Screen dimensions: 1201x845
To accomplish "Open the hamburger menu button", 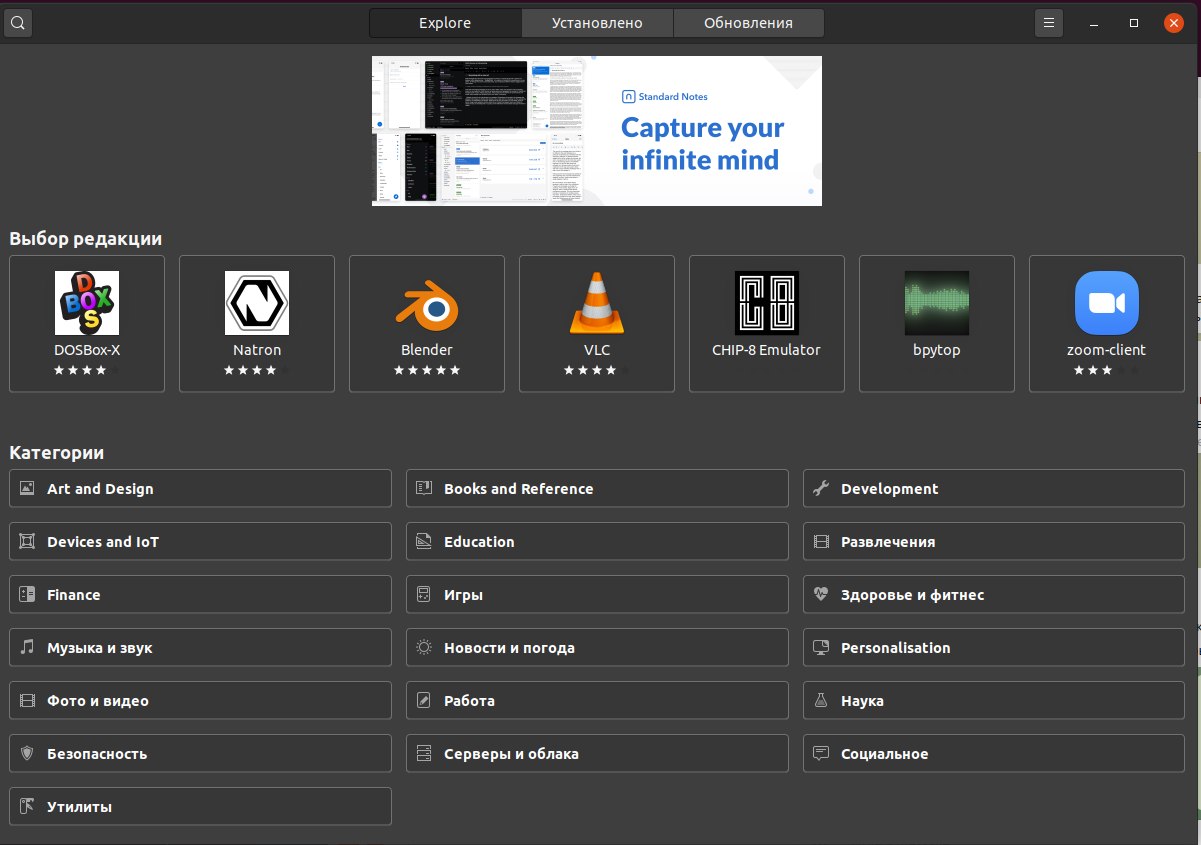I will [1048, 23].
